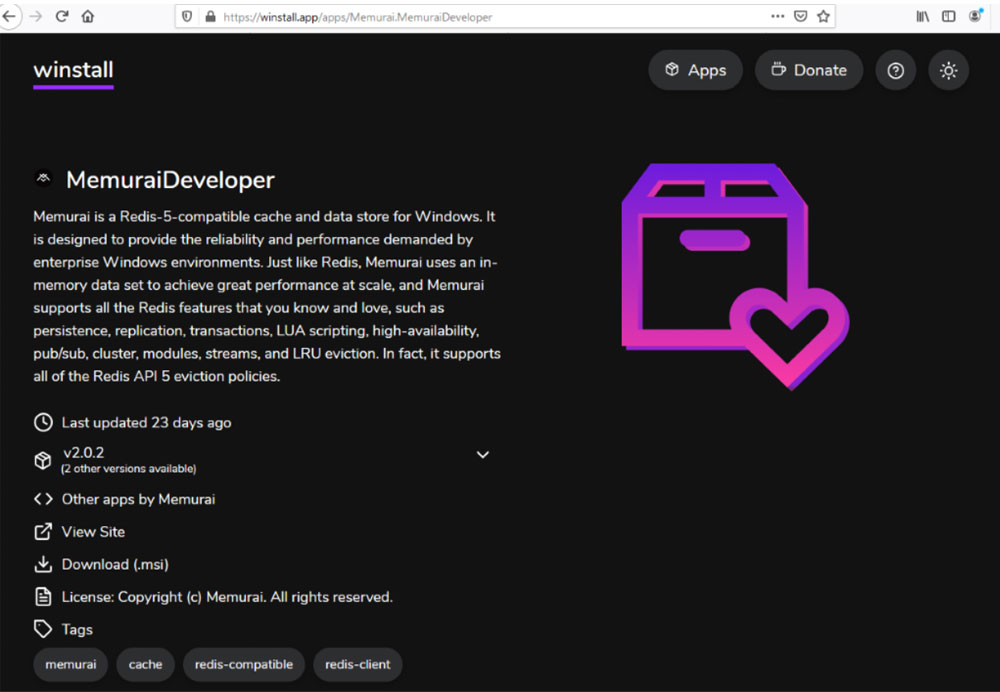The height and width of the screenshot is (692, 1000).
Task: Click the winstall logo
Action: click(x=73, y=71)
